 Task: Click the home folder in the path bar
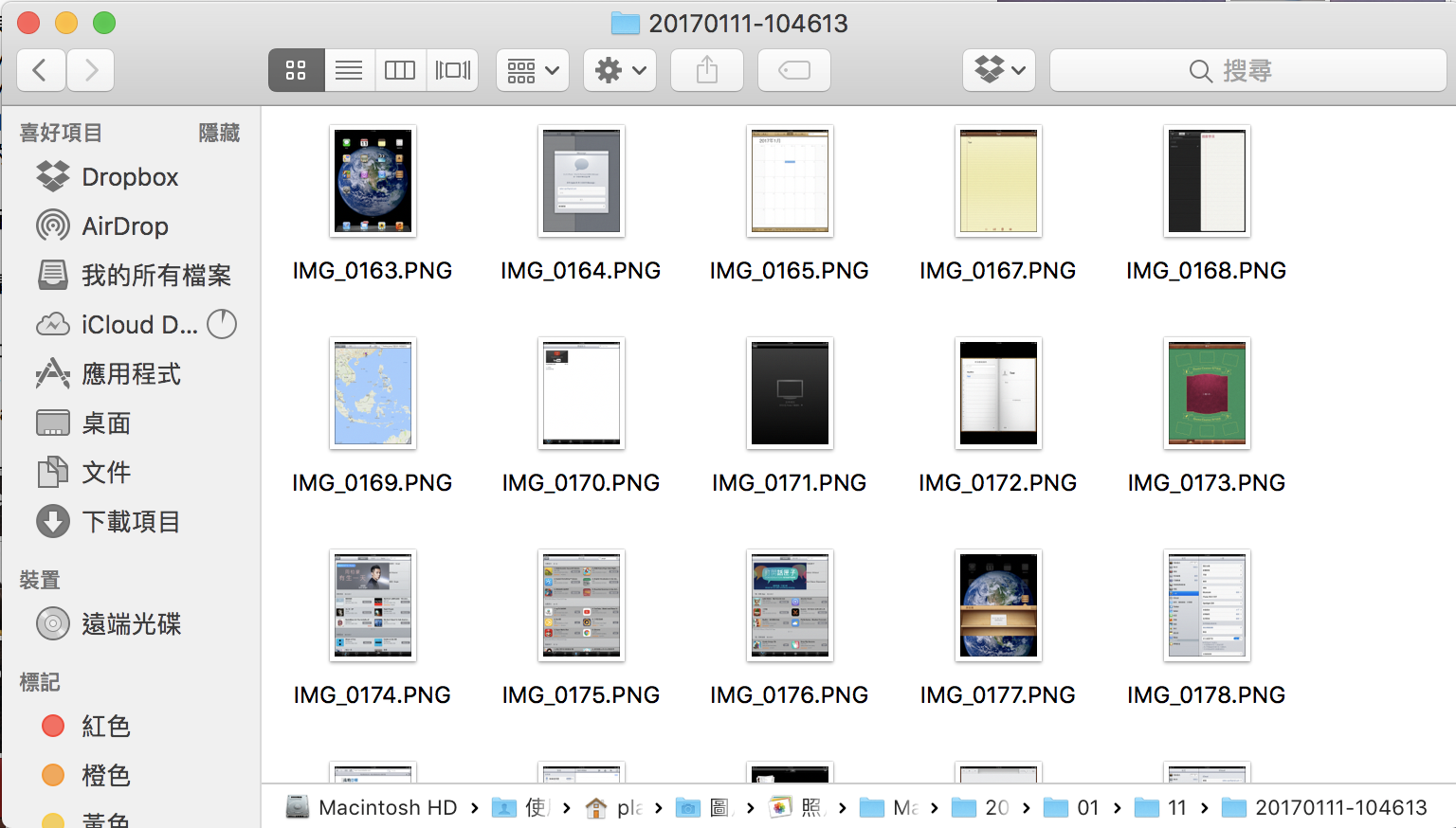click(611, 807)
